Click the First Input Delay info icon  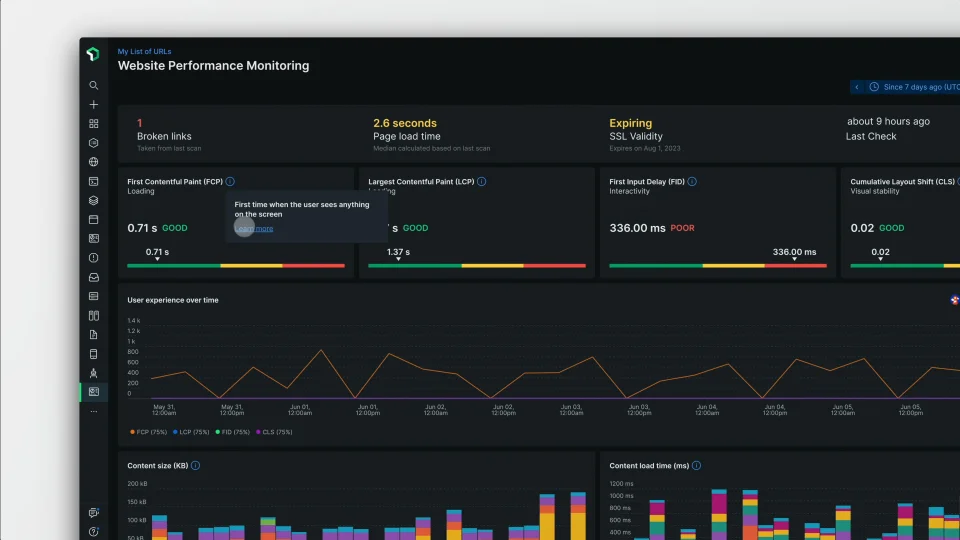692,181
